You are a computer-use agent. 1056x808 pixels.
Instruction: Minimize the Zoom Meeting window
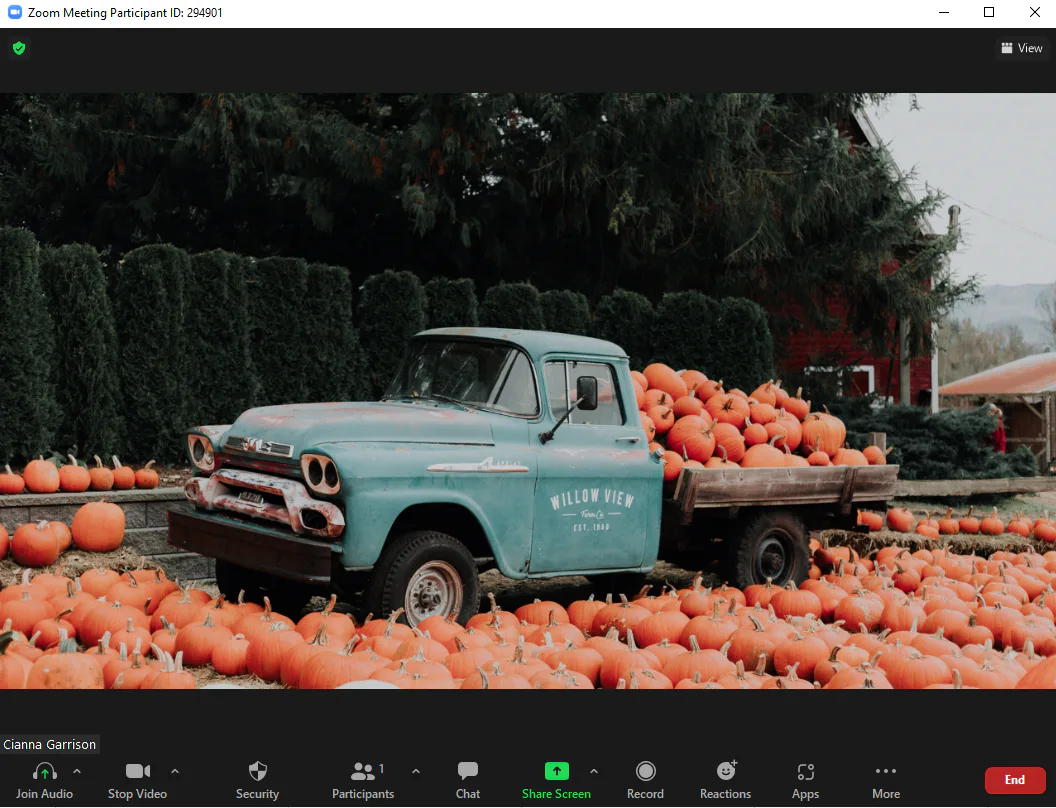(x=944, y=12)
